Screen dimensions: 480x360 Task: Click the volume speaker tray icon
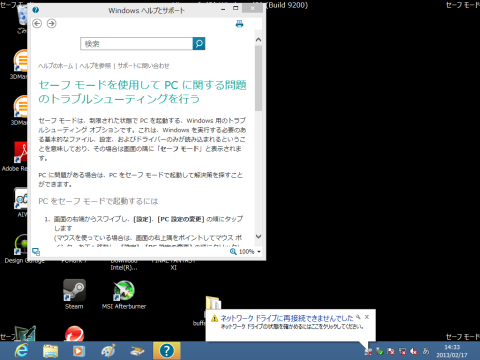point(414,351)
